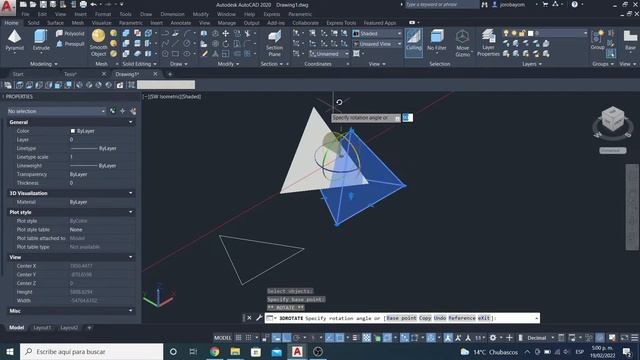
Task: Choose the Copy option in command line
Action: click(425, 318)
